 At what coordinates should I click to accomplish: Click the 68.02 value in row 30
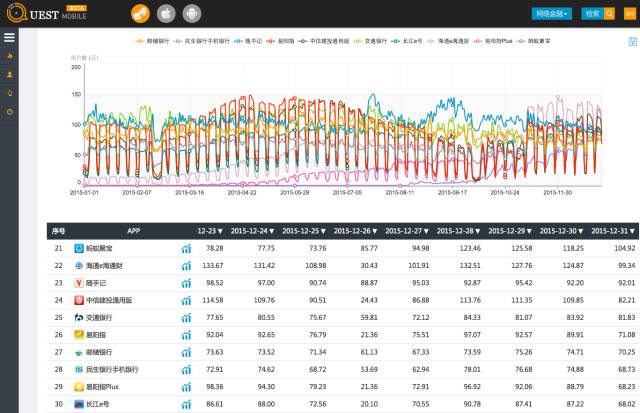pos(627,404)
